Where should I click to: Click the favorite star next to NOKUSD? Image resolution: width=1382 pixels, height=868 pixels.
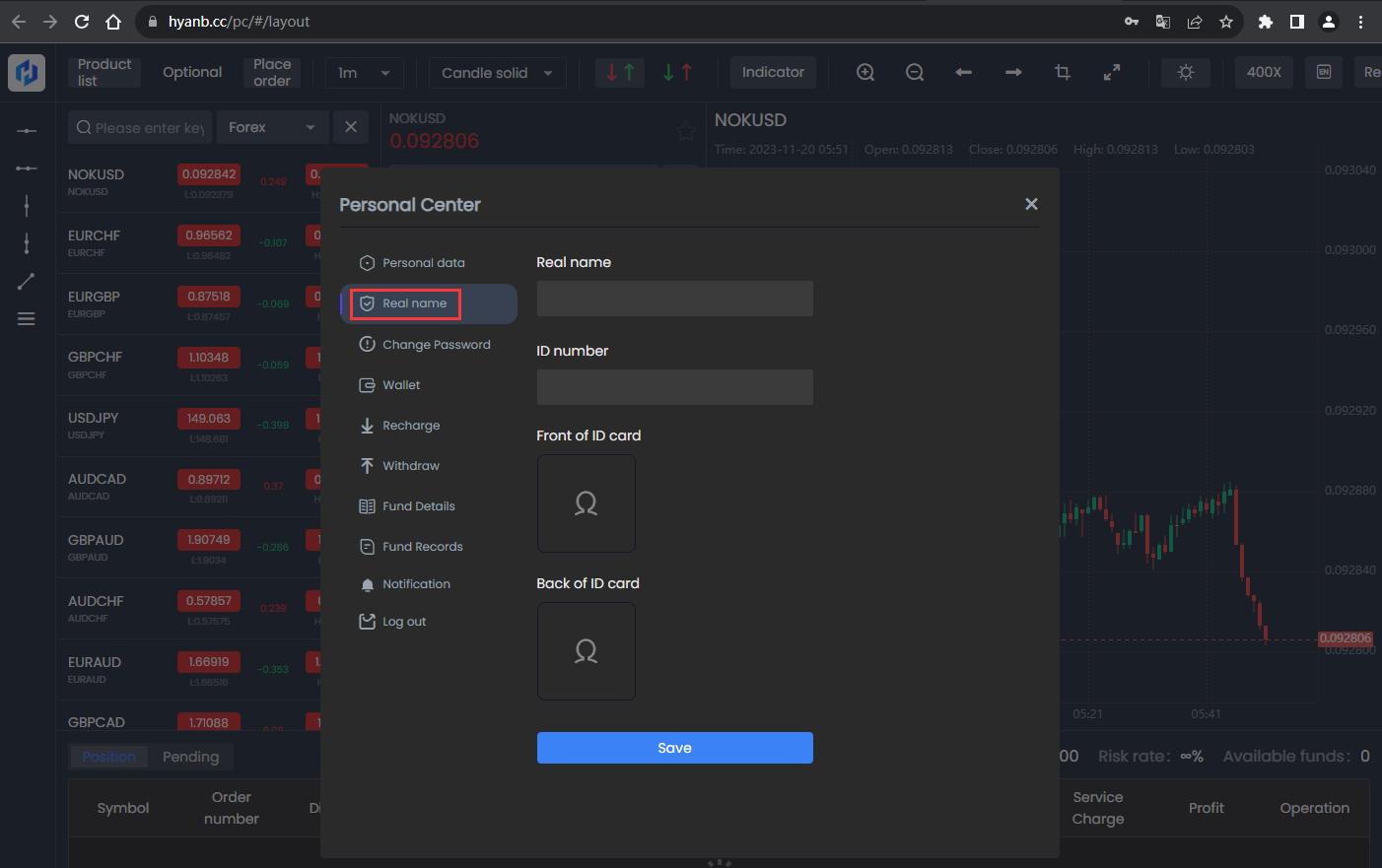[x=685, y=130]
